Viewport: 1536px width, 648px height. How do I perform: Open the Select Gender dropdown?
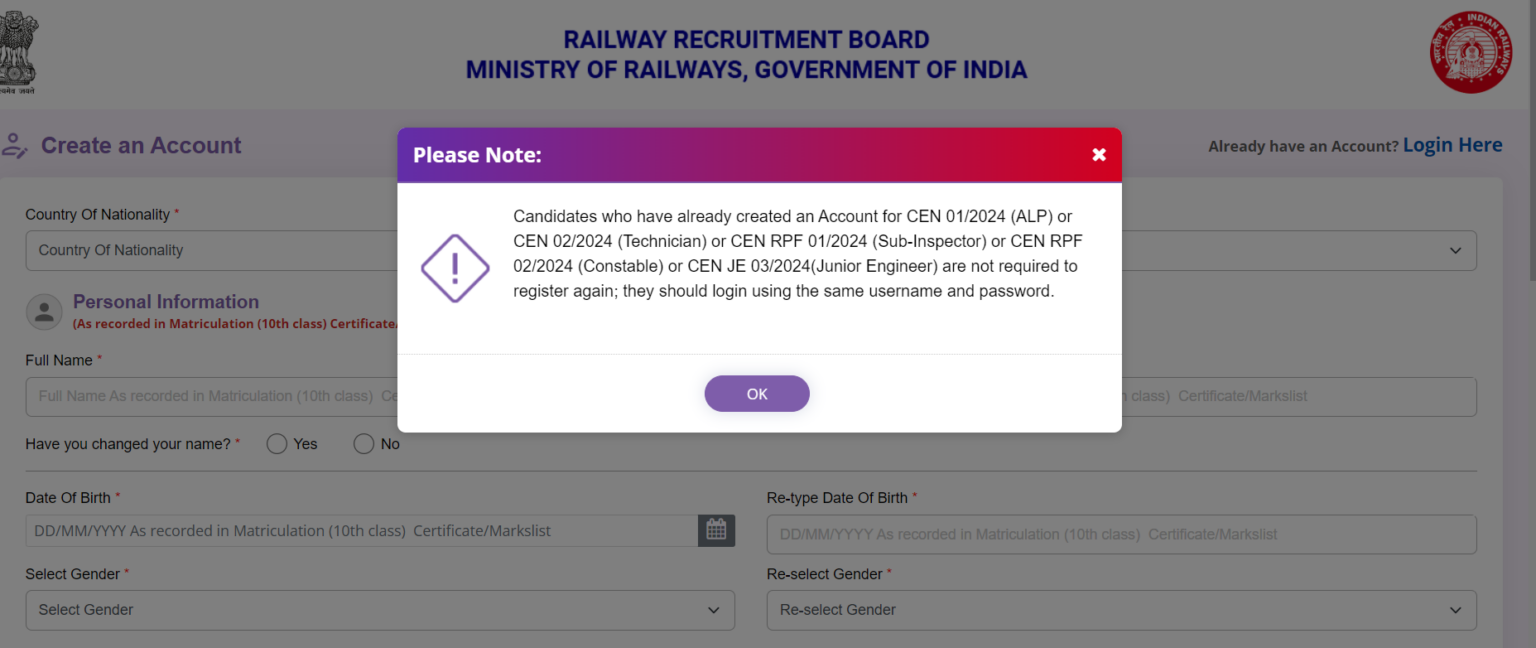[x=380, y=610]
